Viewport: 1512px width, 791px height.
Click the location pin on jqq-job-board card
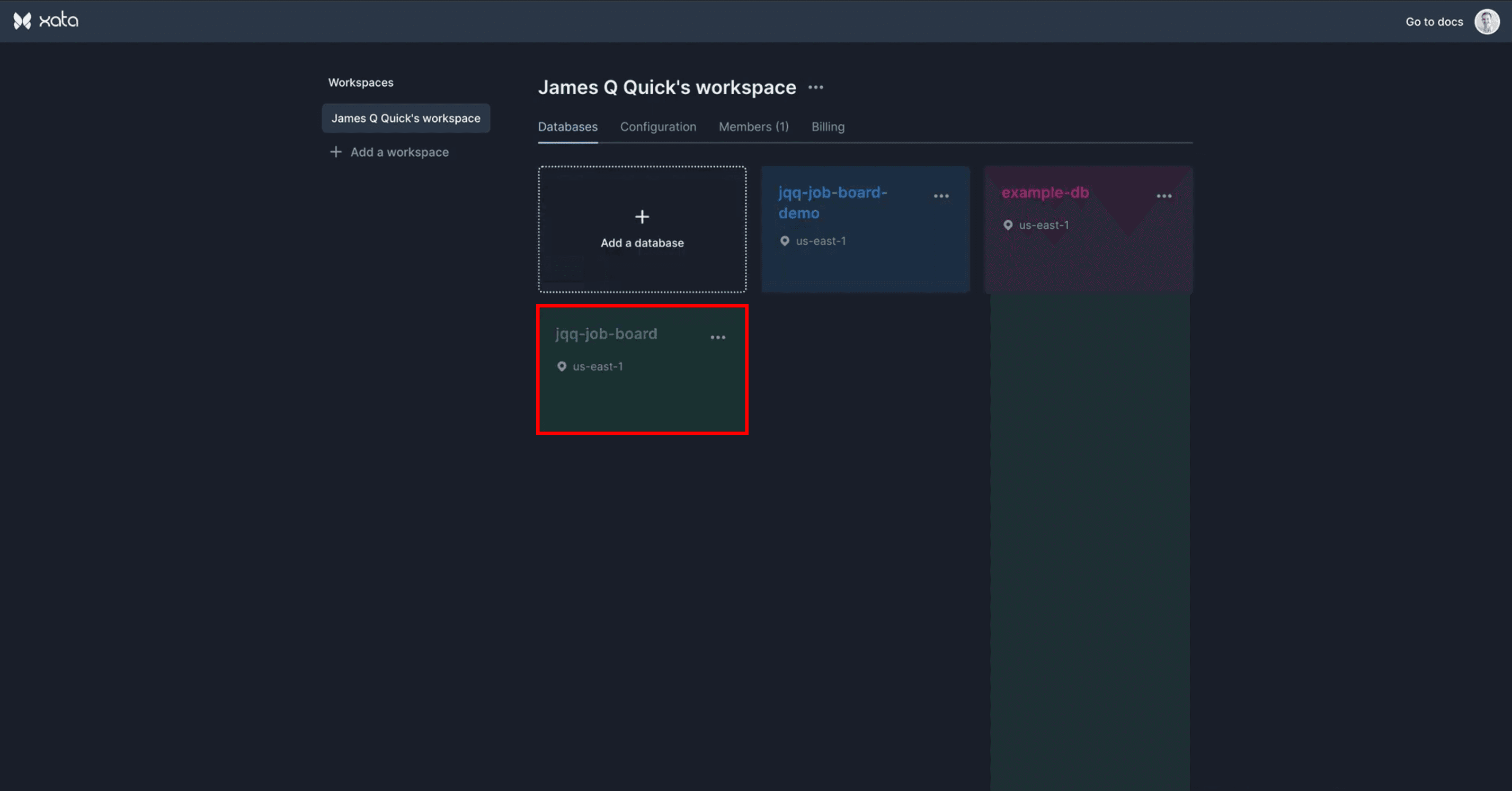point(561,367)
